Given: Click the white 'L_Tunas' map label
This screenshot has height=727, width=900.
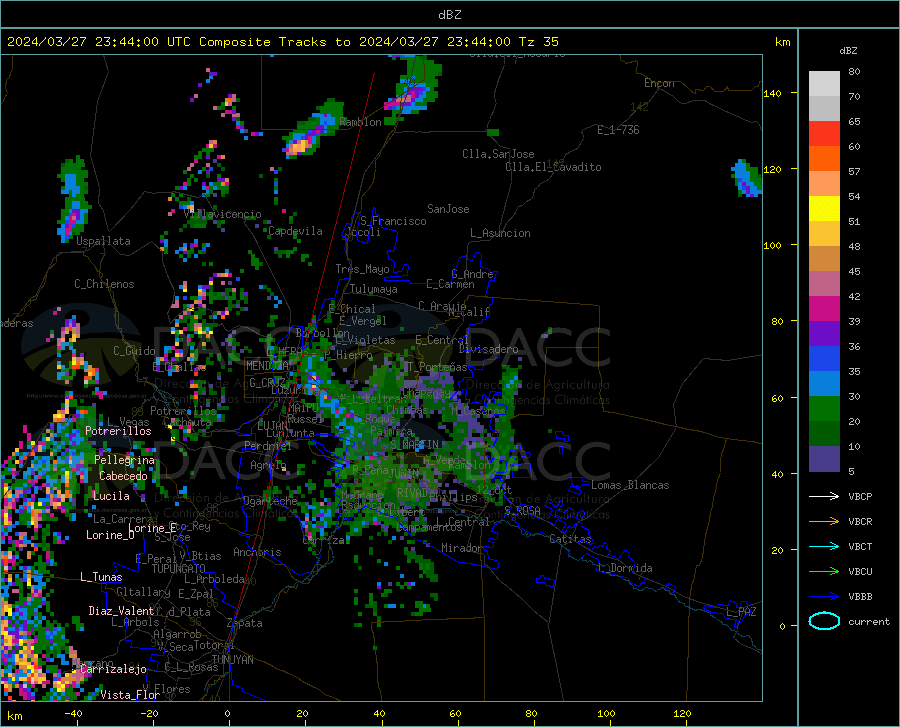Looking at the screenshot, I should pyautogui.click(x=101, y=577).
